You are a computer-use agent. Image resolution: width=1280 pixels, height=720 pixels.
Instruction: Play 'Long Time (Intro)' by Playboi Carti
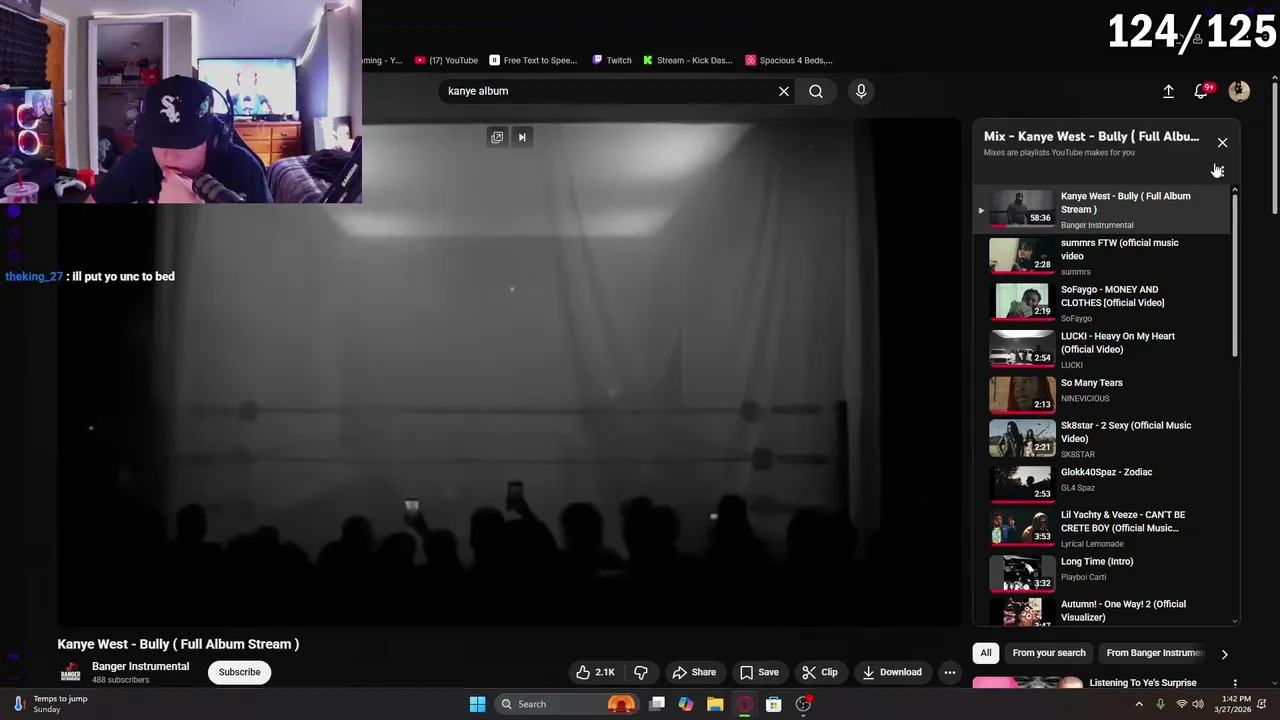[1104, 573]
